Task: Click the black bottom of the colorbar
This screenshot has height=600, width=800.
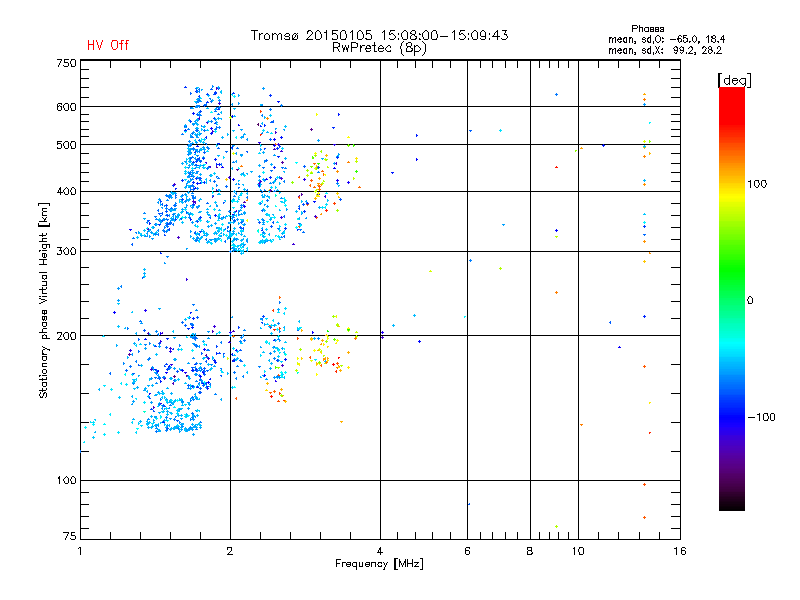Action: click(x=732, y=503)
